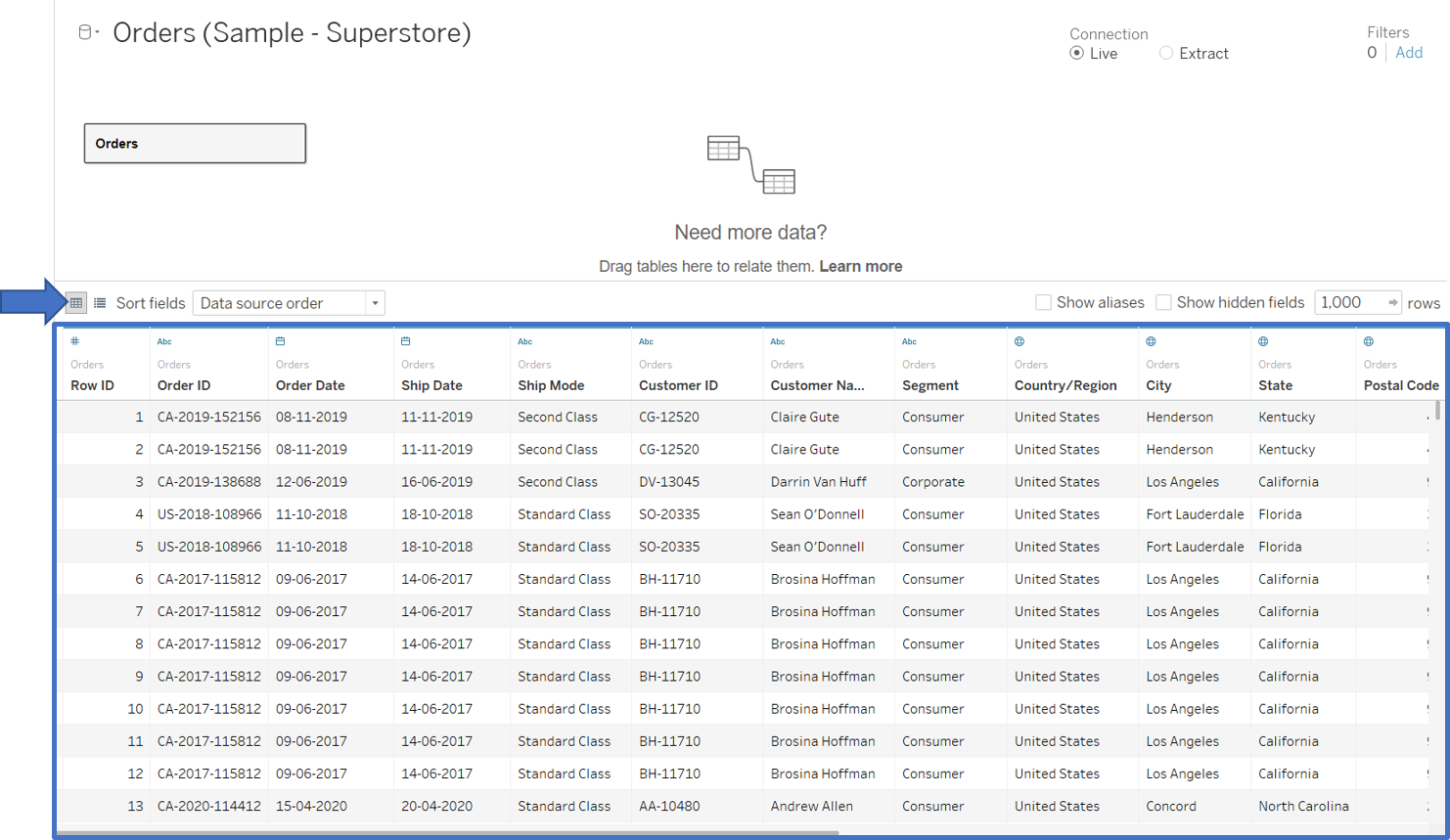The width and height of the screenshot is (1450, 840).
Task: Select the North Carolina state cell
Action: (1303, 807)
